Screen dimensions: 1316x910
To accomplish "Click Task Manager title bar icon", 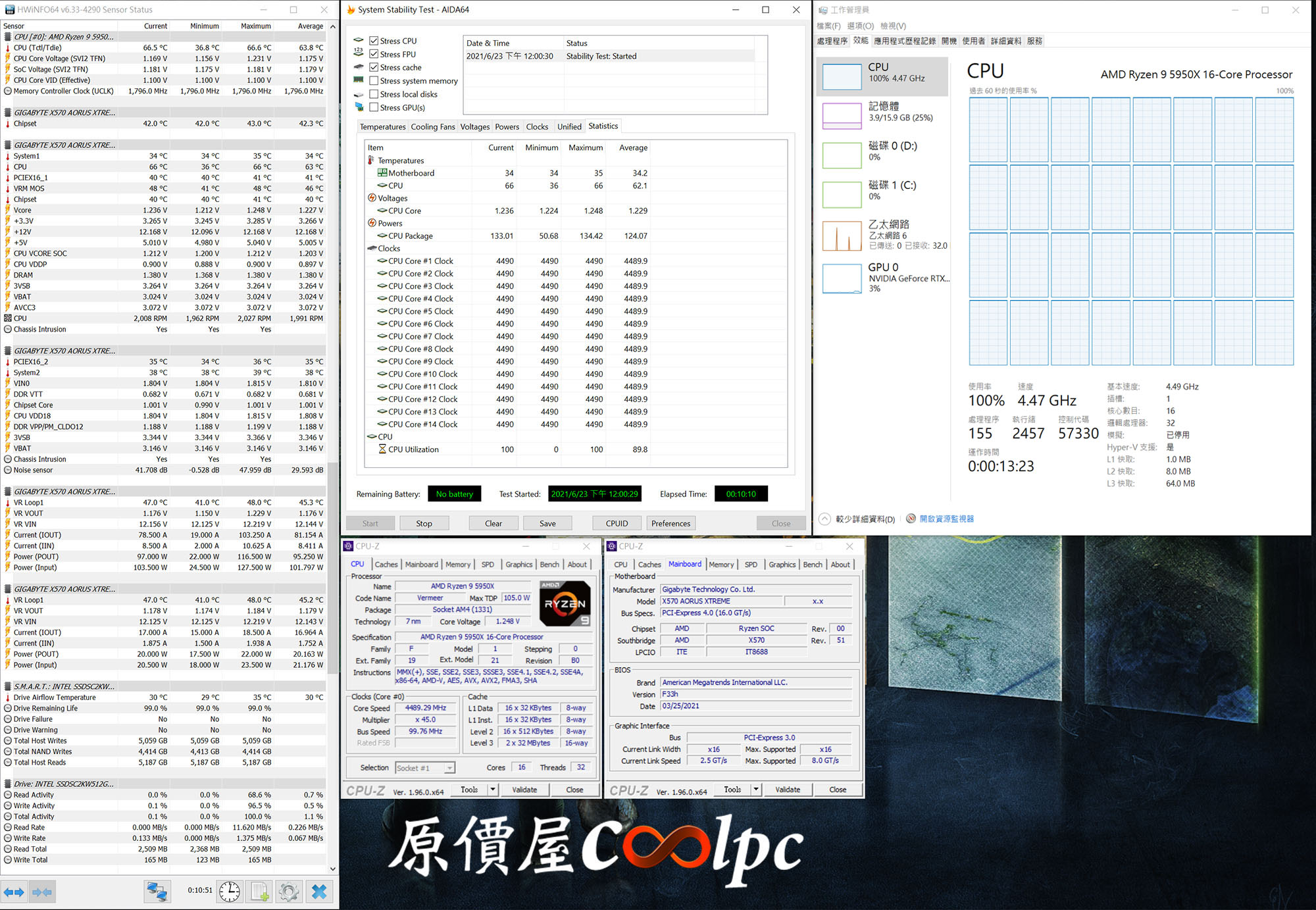I will tap(822, 9).
